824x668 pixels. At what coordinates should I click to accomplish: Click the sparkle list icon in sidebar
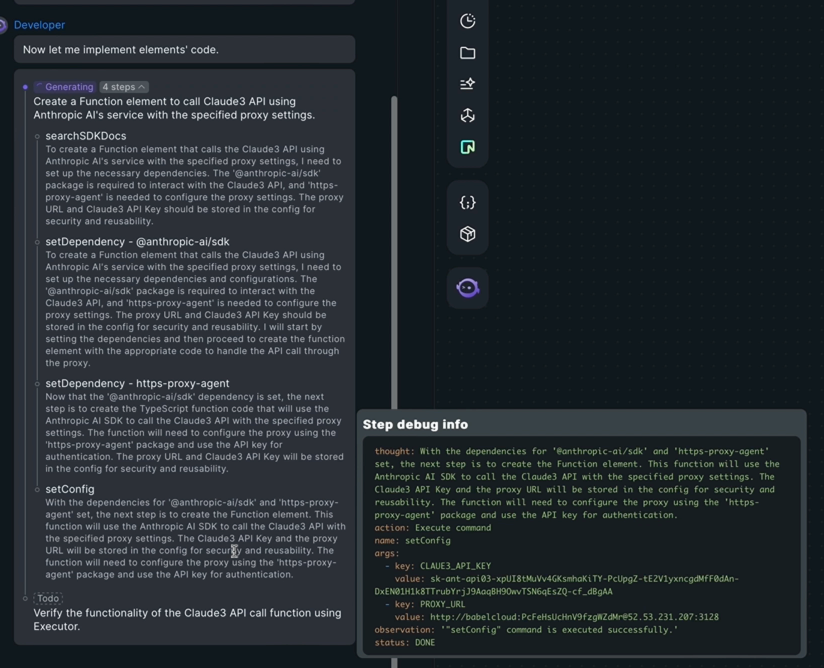pos(467,84)
